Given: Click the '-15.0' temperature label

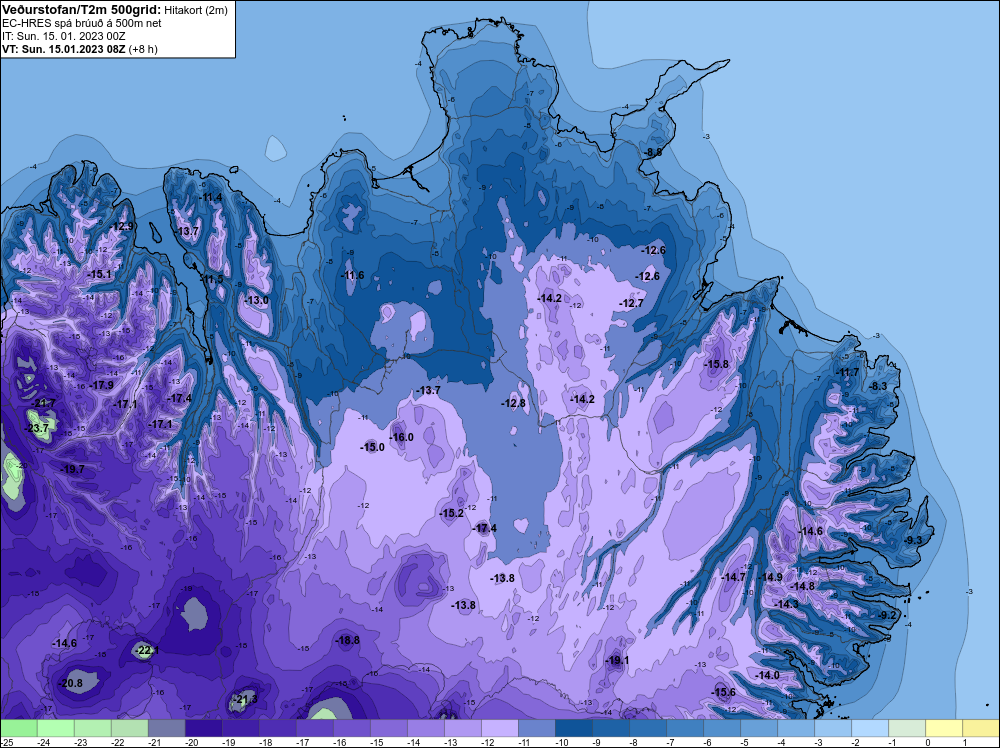Looking at the screenshot, I should (372, 447).
